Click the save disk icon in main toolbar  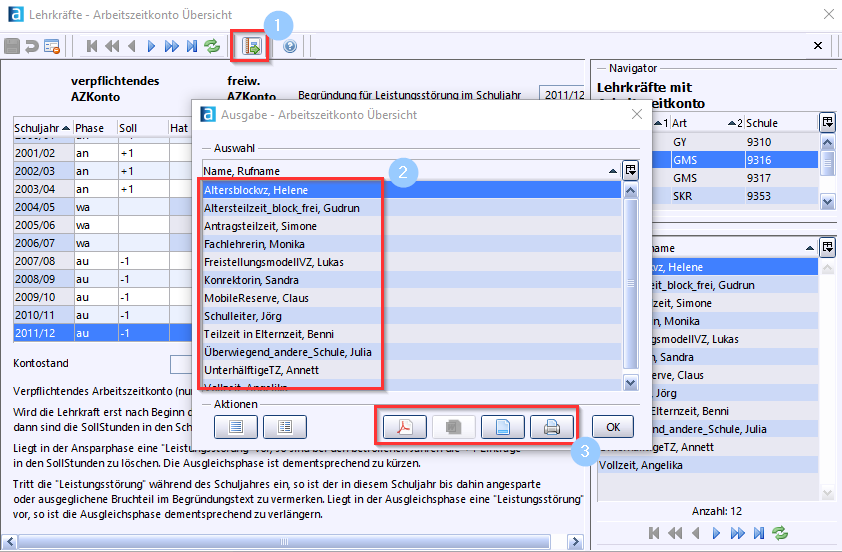coord(12,46)
